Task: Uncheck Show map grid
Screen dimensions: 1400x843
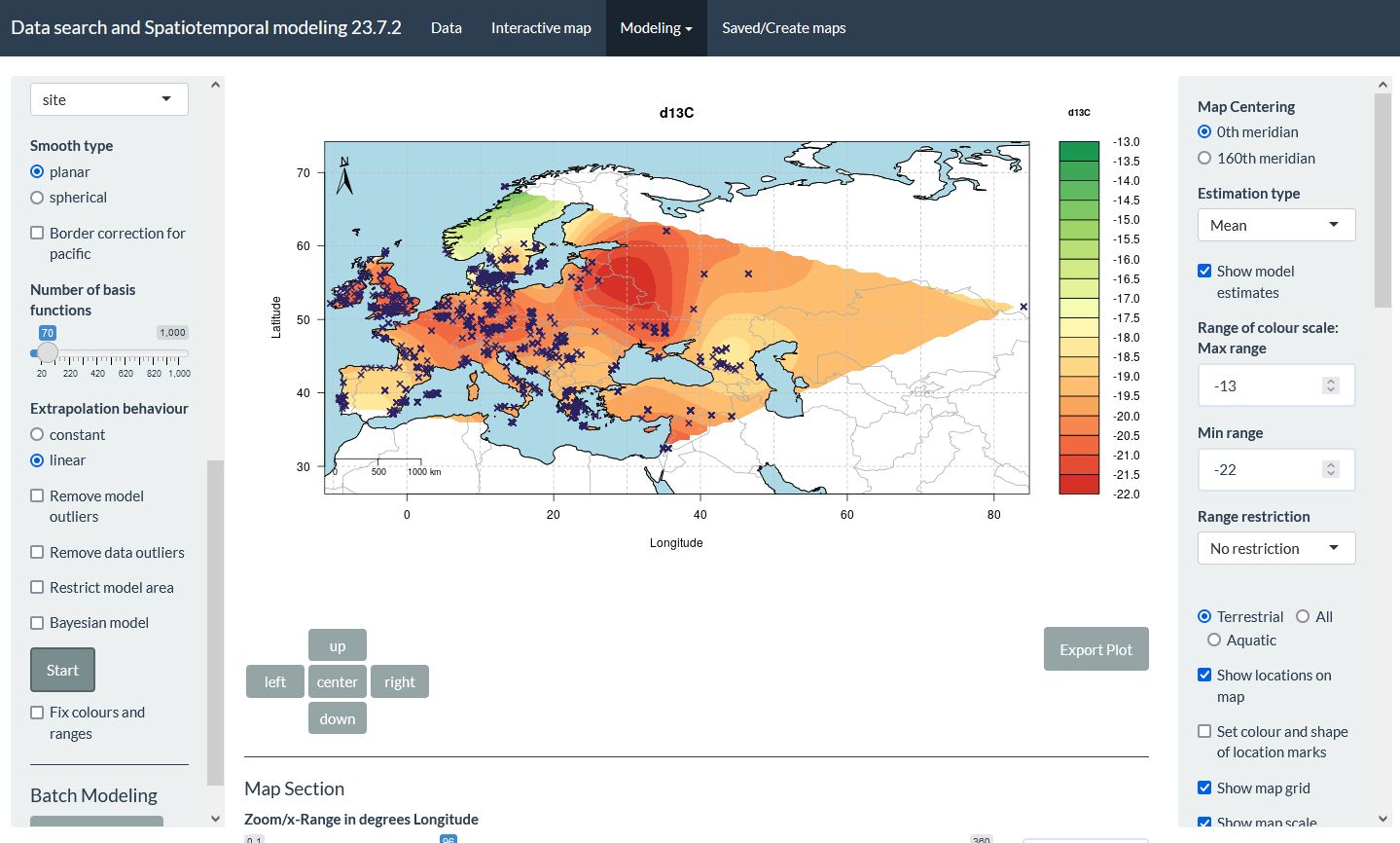Action: [x=1204, y=788]
